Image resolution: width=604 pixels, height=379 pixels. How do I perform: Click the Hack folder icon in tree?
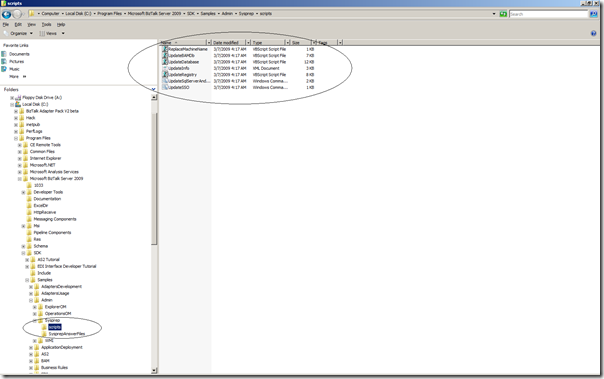pyautogui.click(x=22, y=118)
